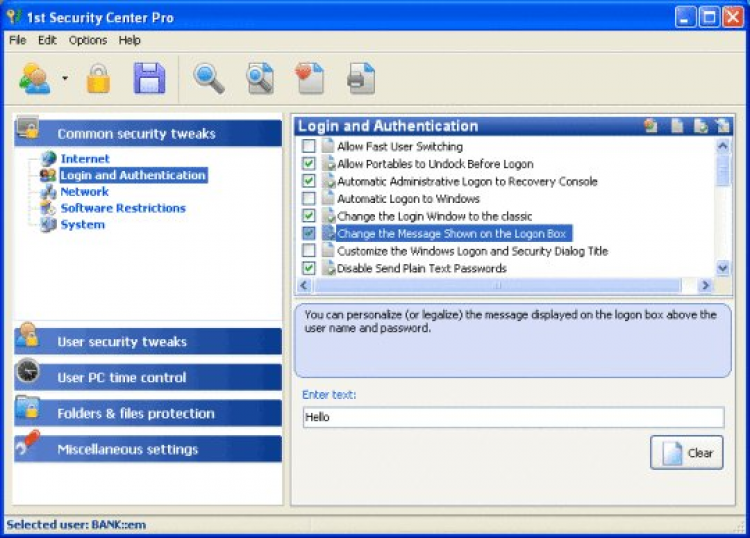Screen dimensions: 750x538
Task: Click the locked folder icon of Folders & files protection
Action: [x=27, y=406]
